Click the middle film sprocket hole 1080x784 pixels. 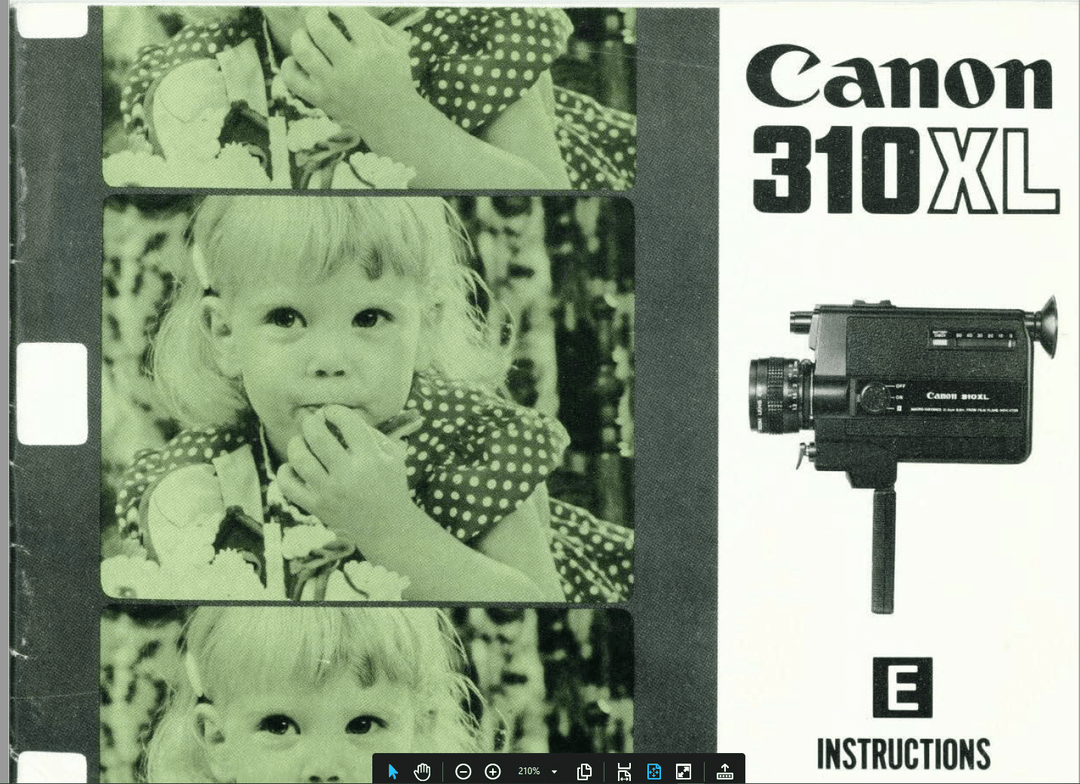tap(52, 393)
